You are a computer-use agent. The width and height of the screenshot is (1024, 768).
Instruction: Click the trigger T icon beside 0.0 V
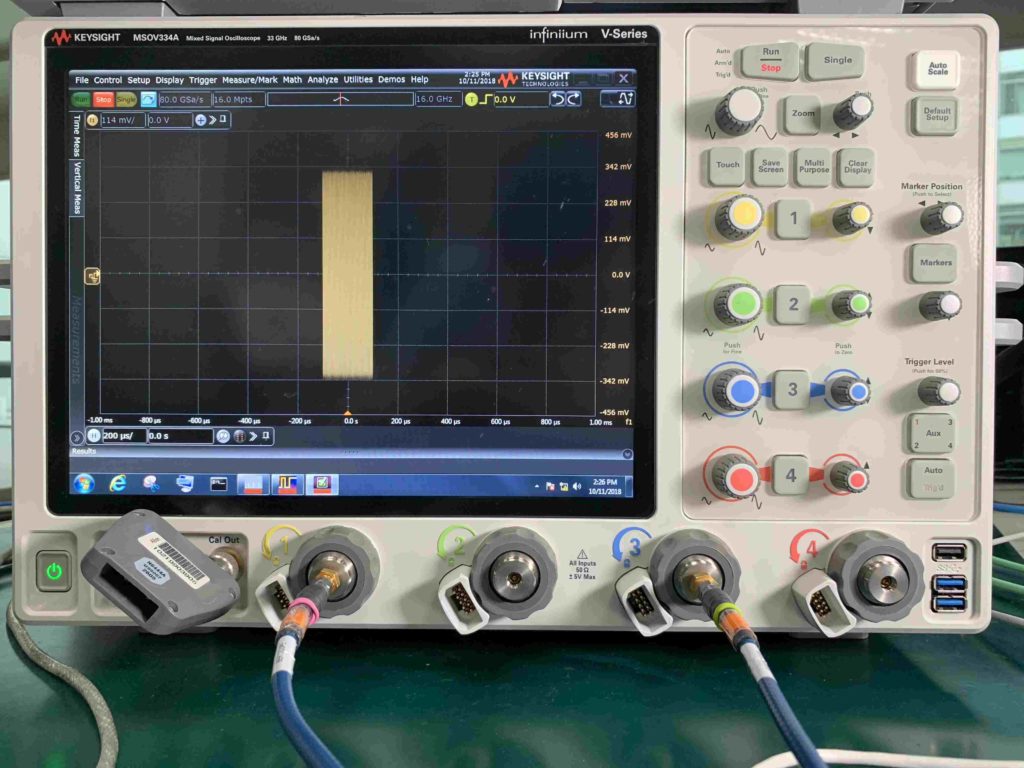tap(472, 99)
